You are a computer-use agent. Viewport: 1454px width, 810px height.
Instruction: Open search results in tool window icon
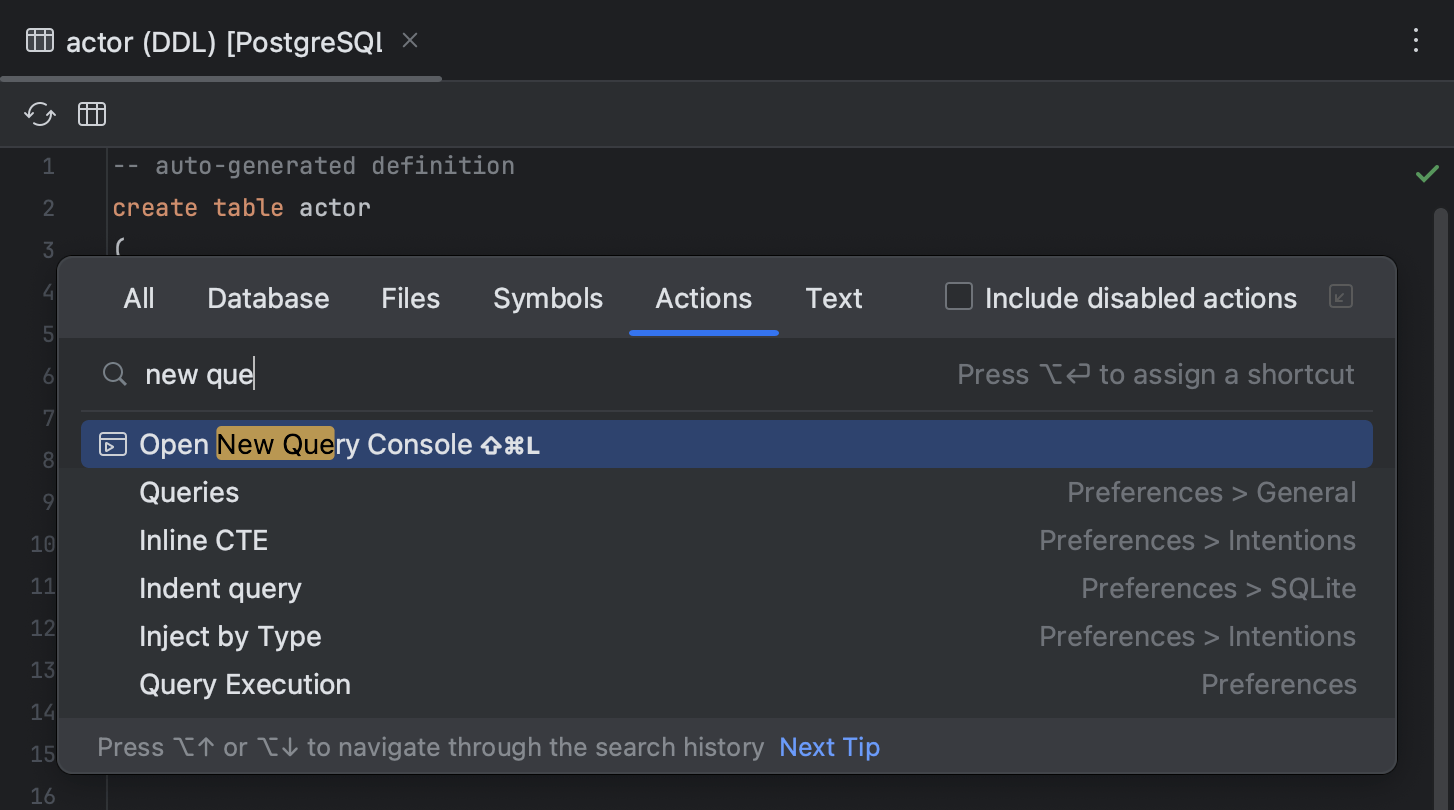[1340, 296]
